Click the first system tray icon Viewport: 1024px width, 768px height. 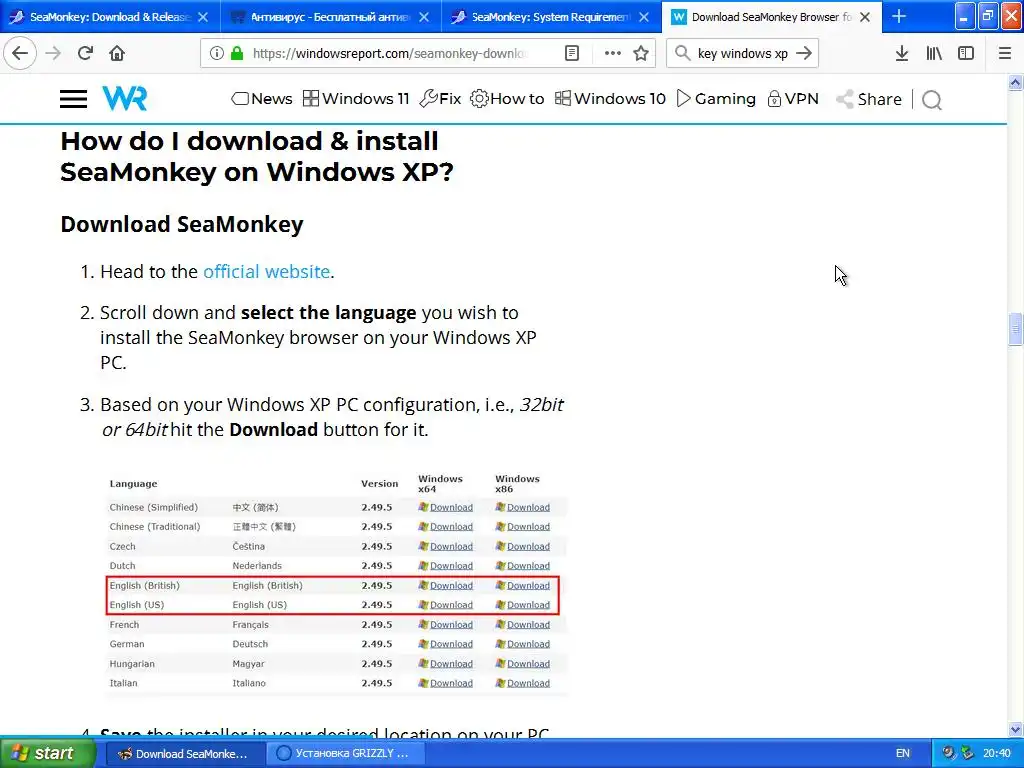(x=949, y=753)
